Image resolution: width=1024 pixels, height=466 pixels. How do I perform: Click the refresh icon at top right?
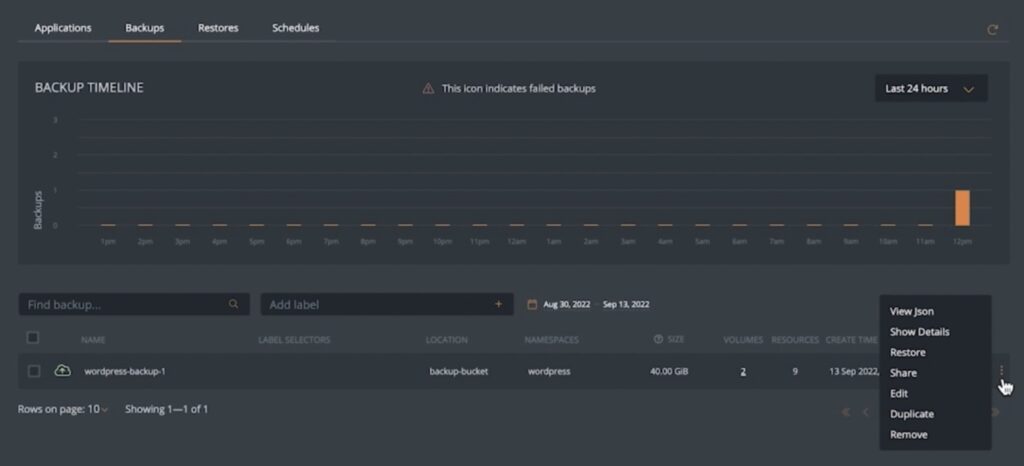coord(992,30)
